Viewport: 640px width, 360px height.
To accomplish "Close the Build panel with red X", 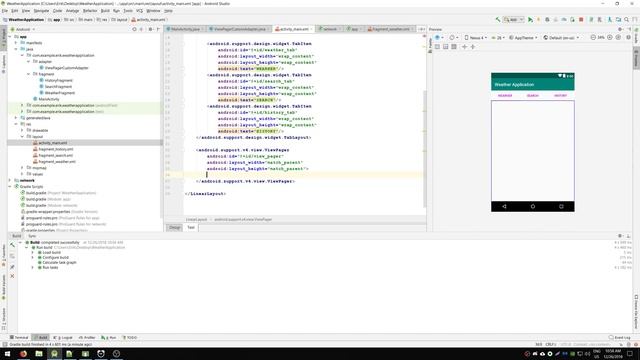I will (x=12, y=276).
